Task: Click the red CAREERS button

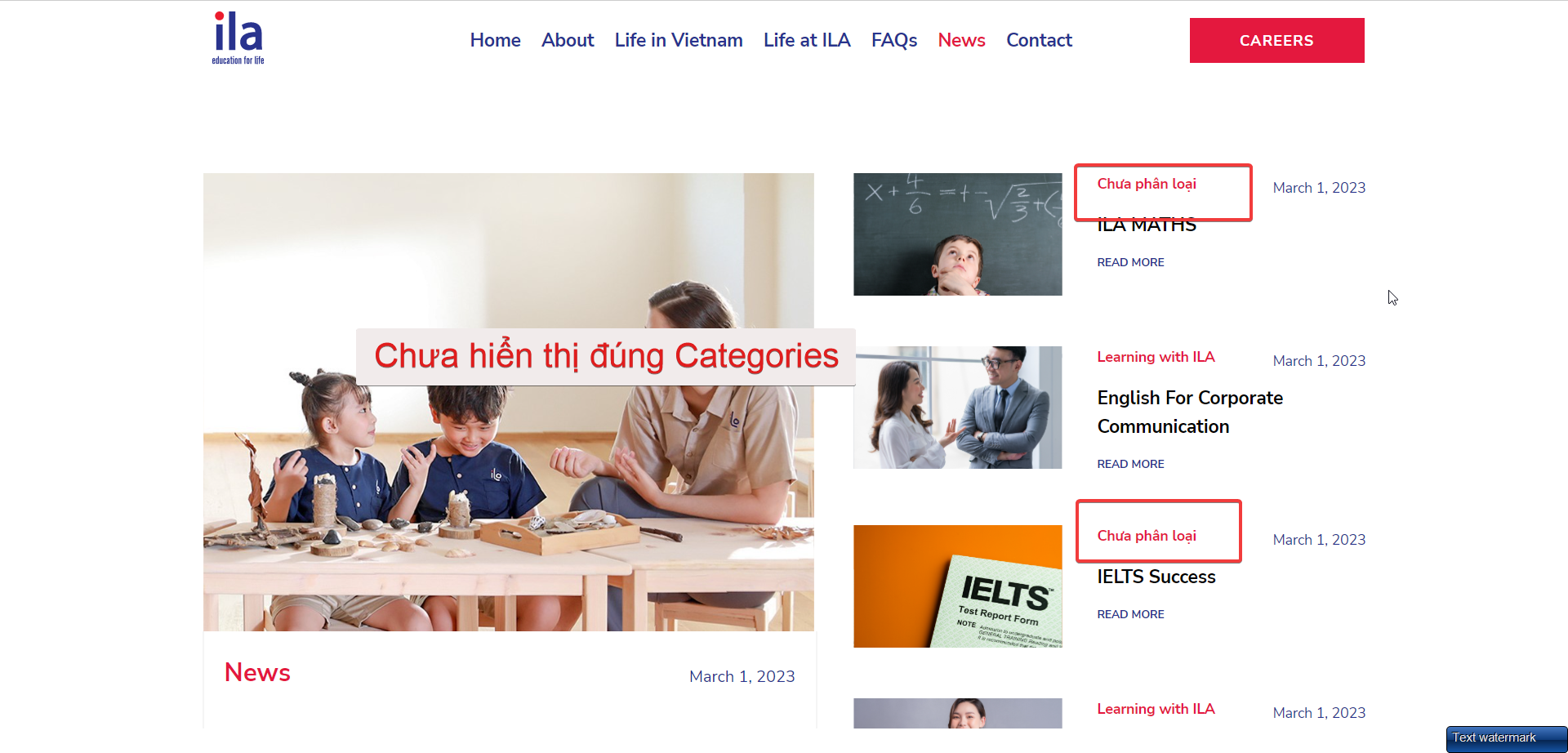Action: coord(1276,40)
